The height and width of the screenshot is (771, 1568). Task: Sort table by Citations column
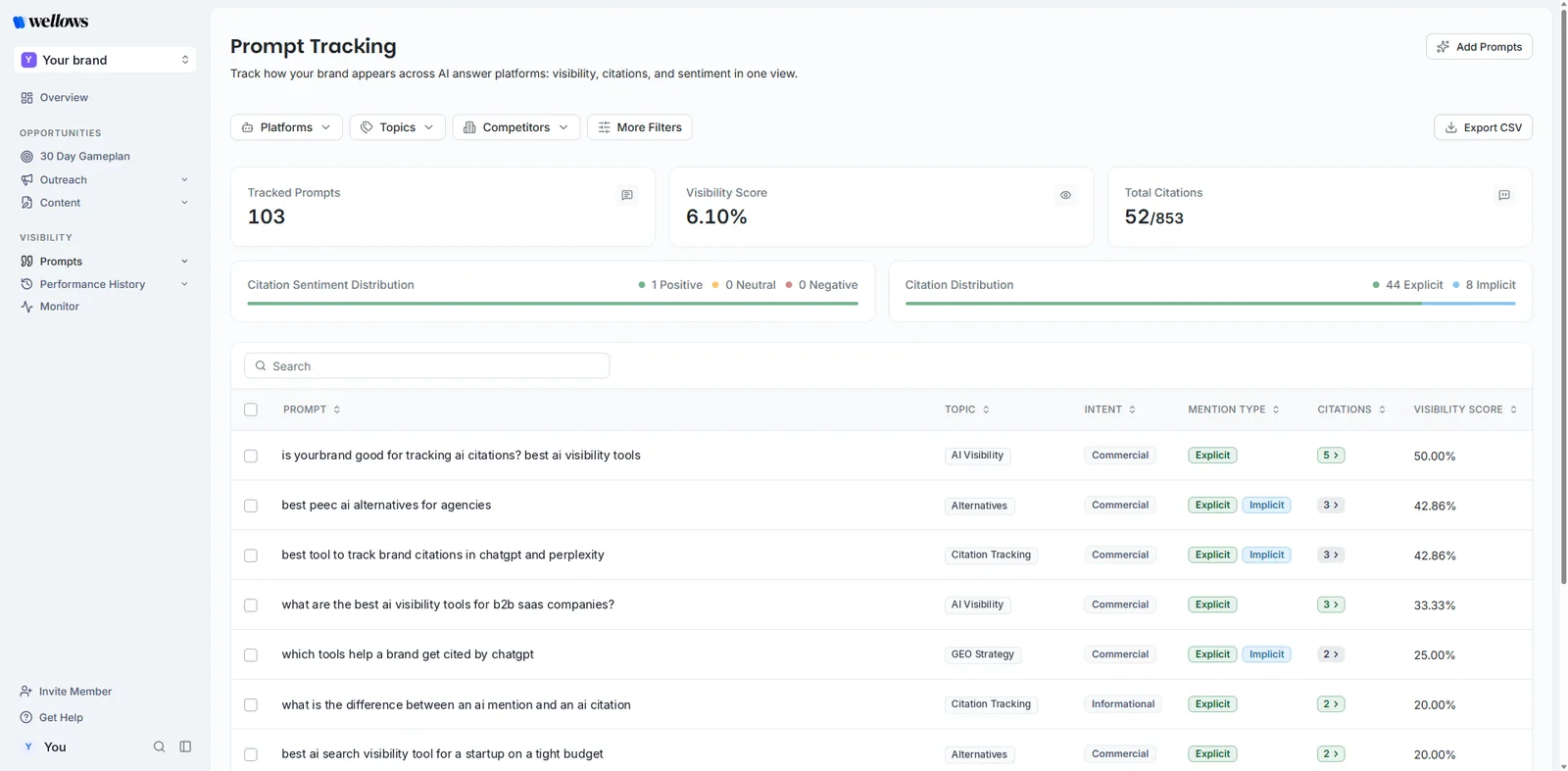click(1382, 410)
